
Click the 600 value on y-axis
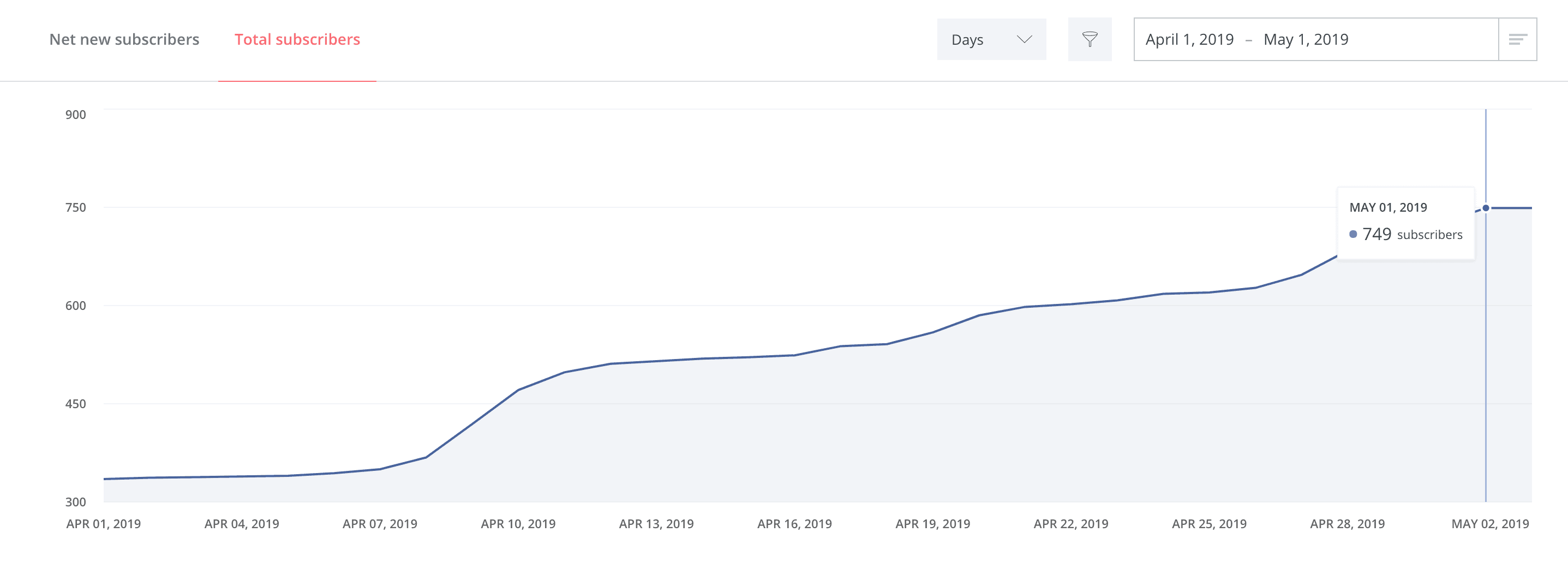click(75, 306)
